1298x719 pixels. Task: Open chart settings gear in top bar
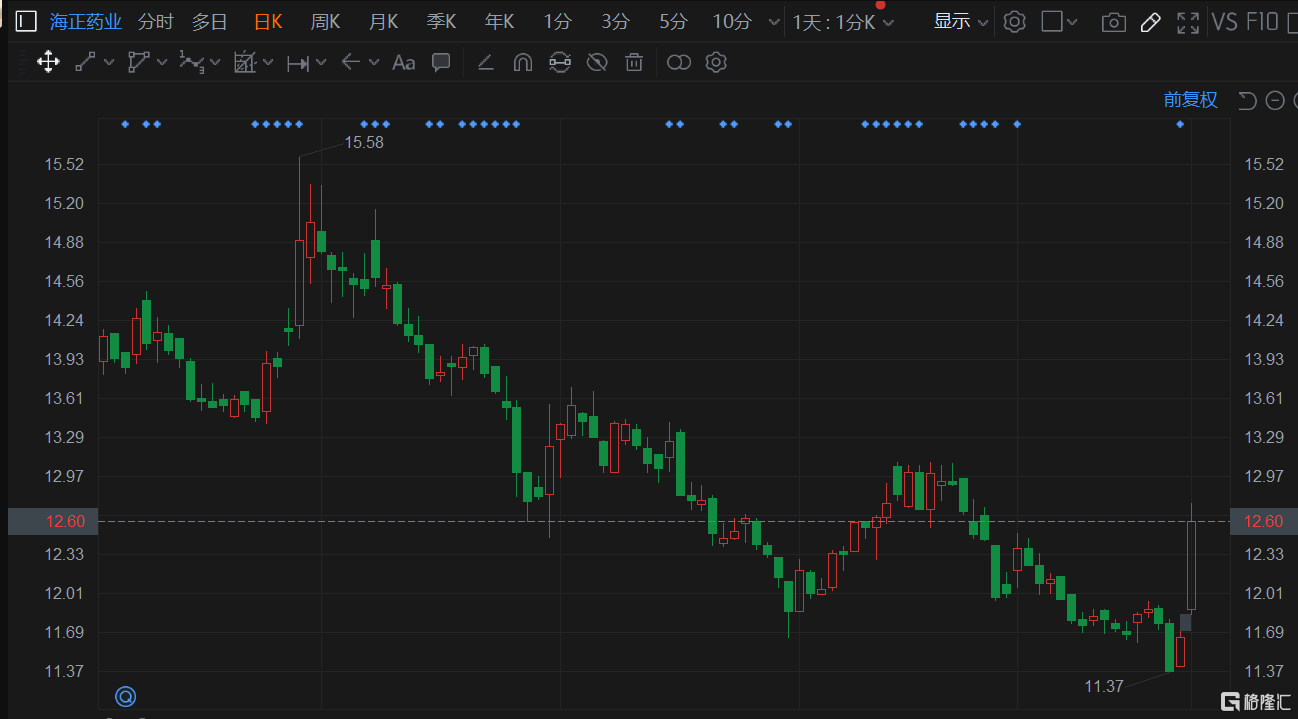pos(1014,22)
